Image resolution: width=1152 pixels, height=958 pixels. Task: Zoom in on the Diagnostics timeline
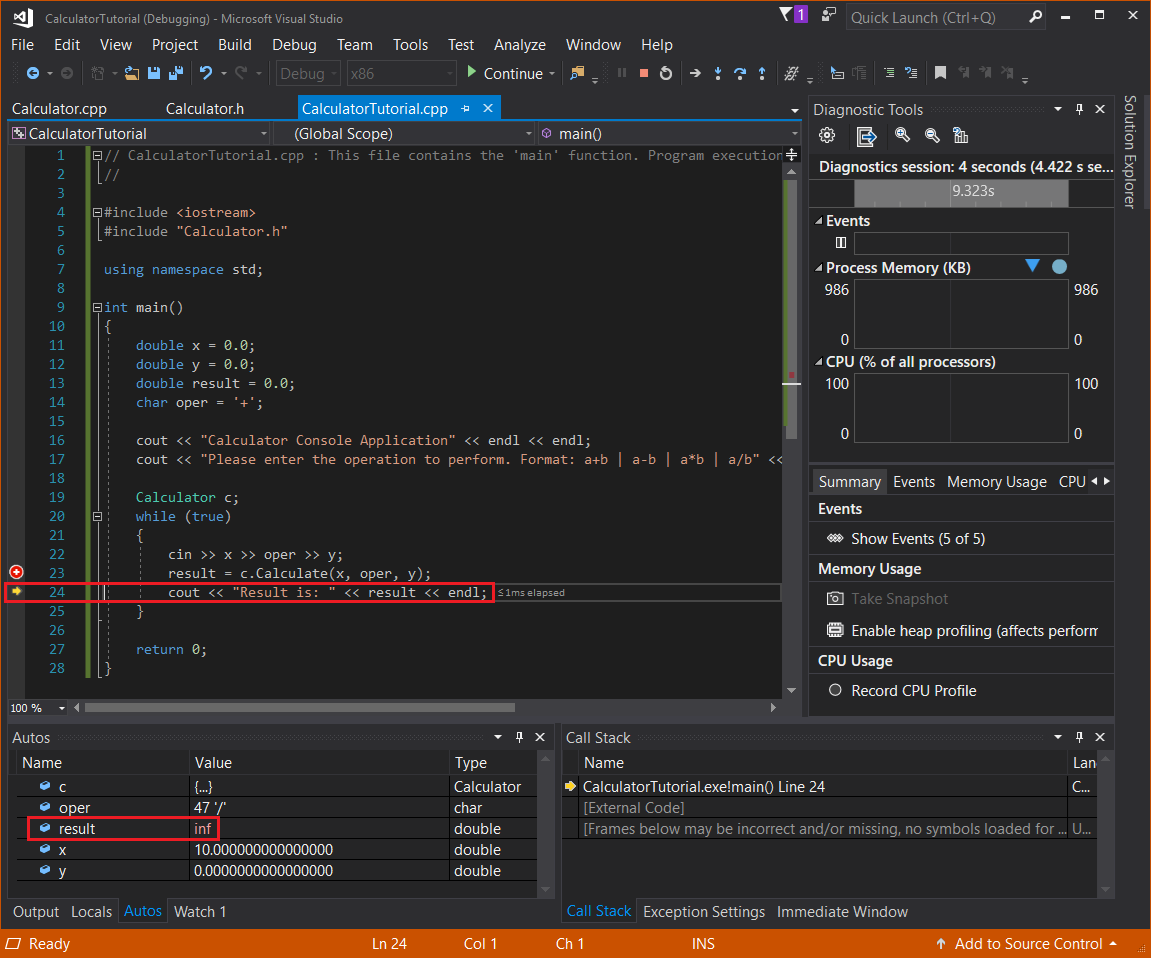point(902,135)
